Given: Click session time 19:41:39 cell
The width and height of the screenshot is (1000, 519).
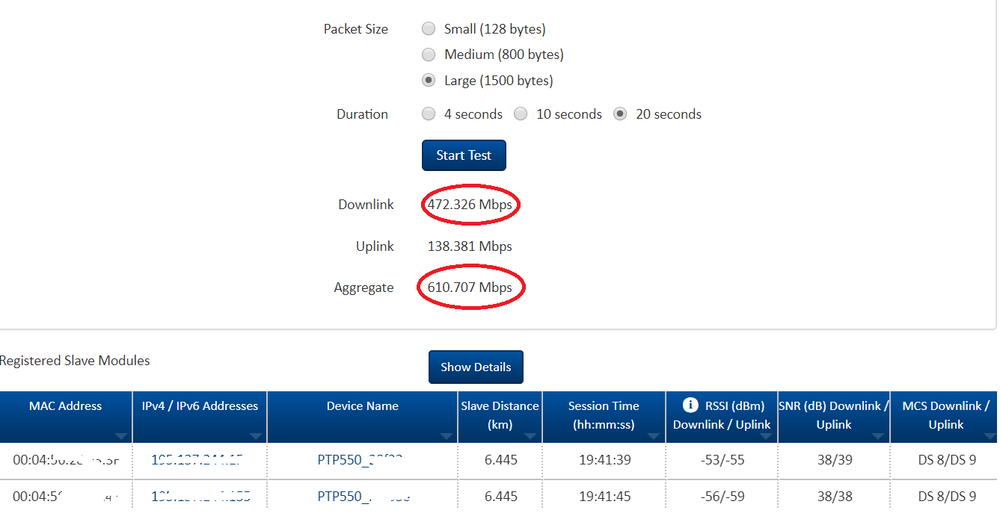Looking at the screenshot, I should 605,460.
